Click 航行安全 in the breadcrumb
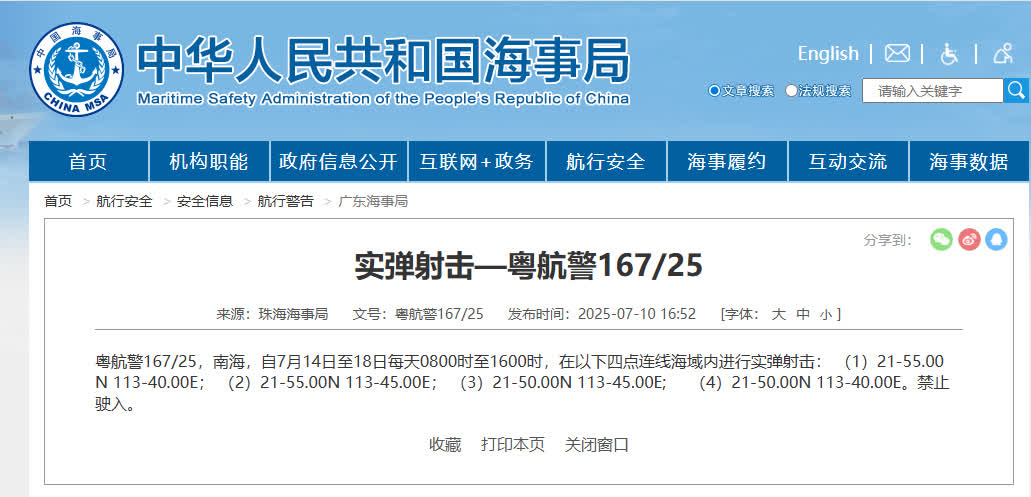 tap(124, 201)
